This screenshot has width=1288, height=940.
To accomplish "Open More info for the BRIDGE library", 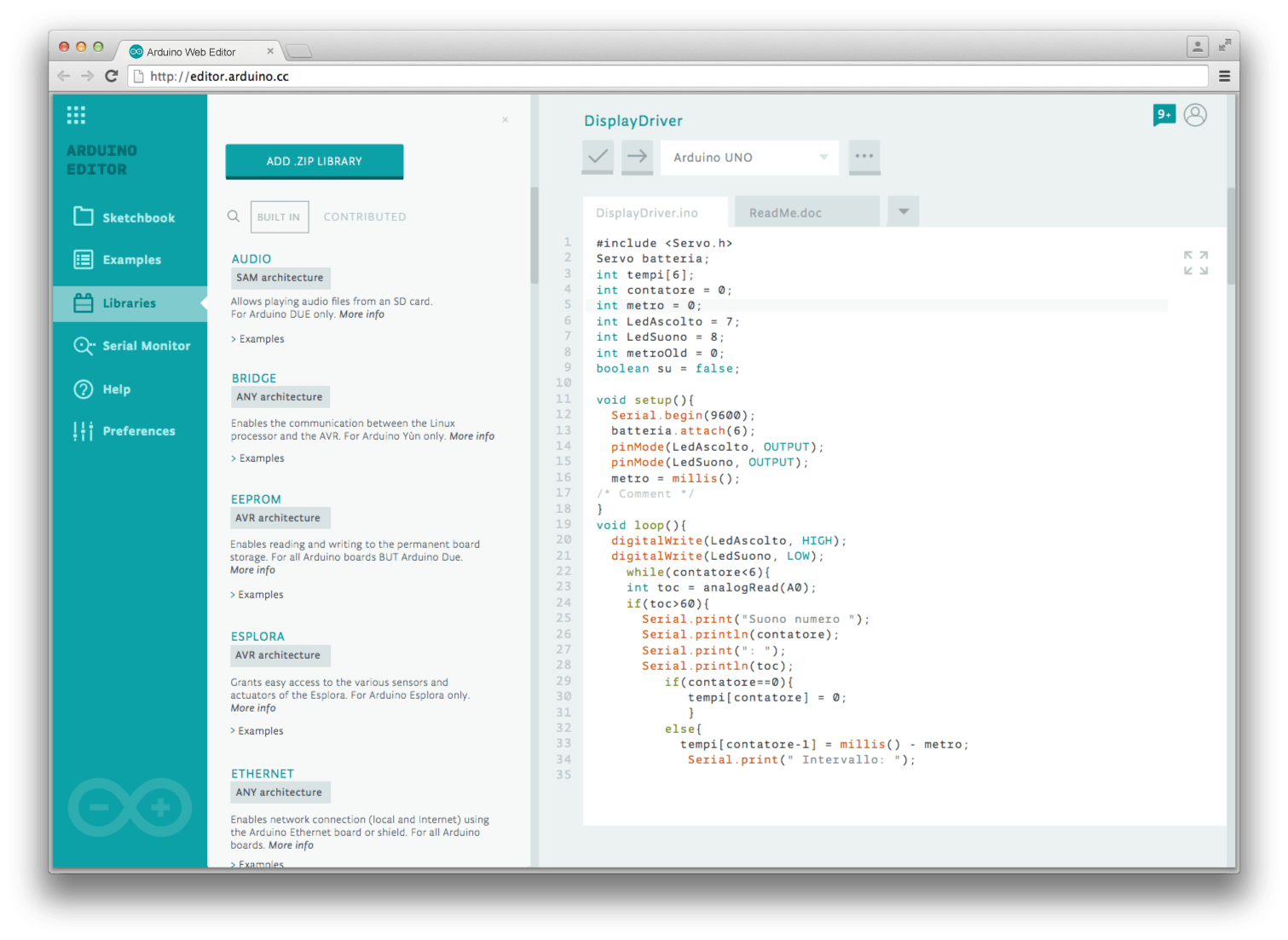I will click(472, 435).
